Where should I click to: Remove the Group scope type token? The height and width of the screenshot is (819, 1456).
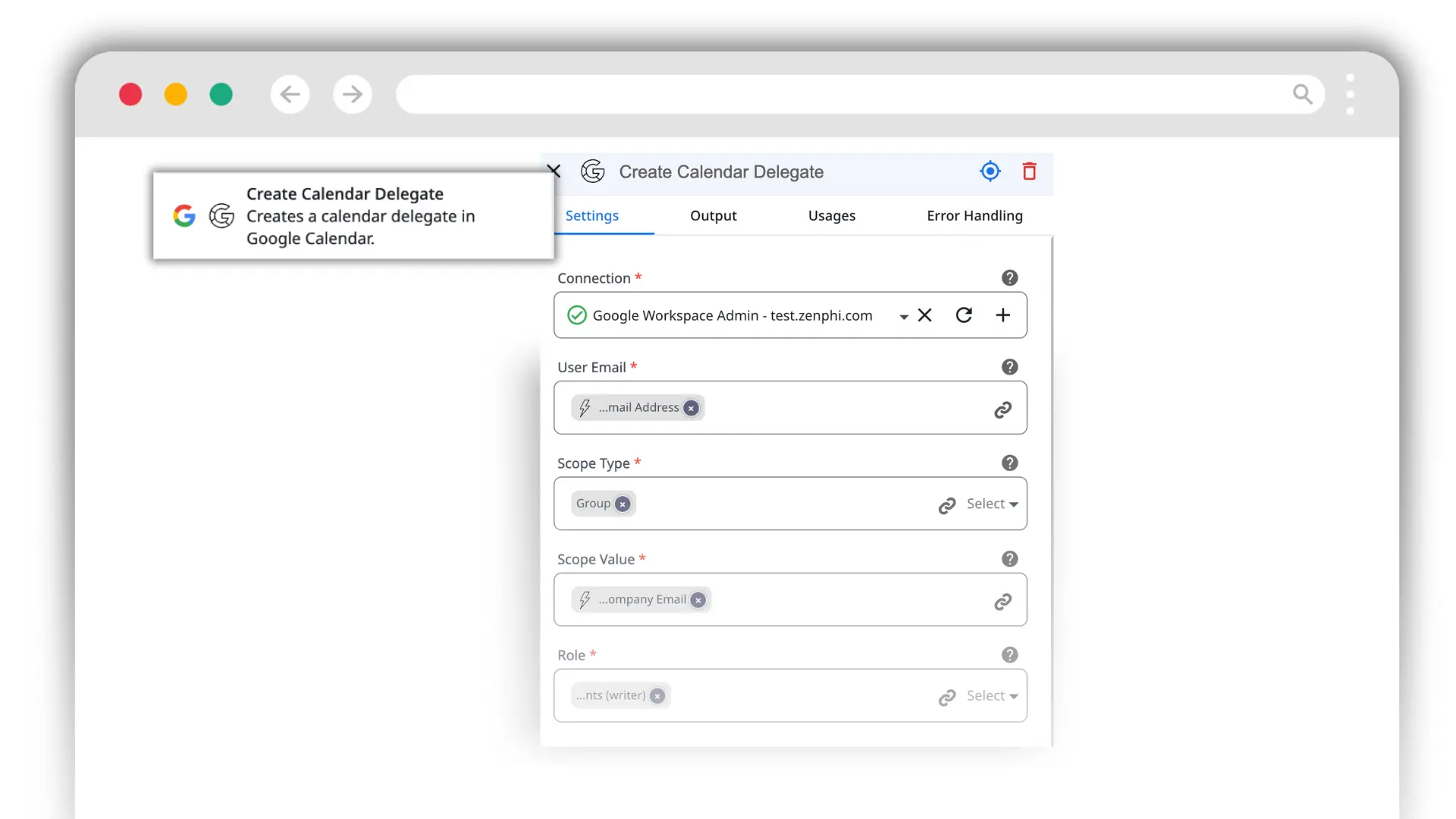click(622, 504)
